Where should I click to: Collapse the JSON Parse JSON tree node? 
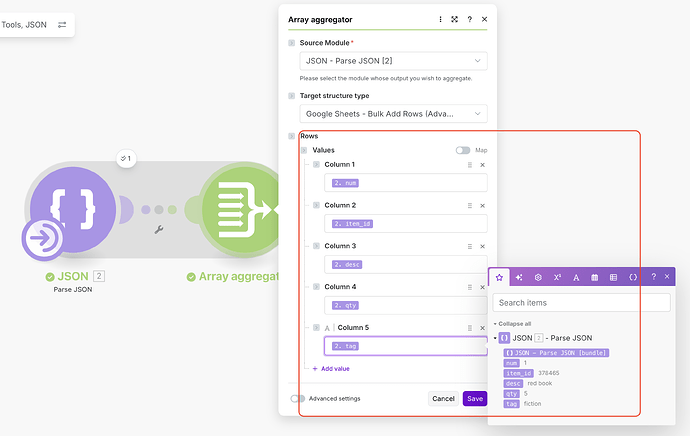[495, 338]
